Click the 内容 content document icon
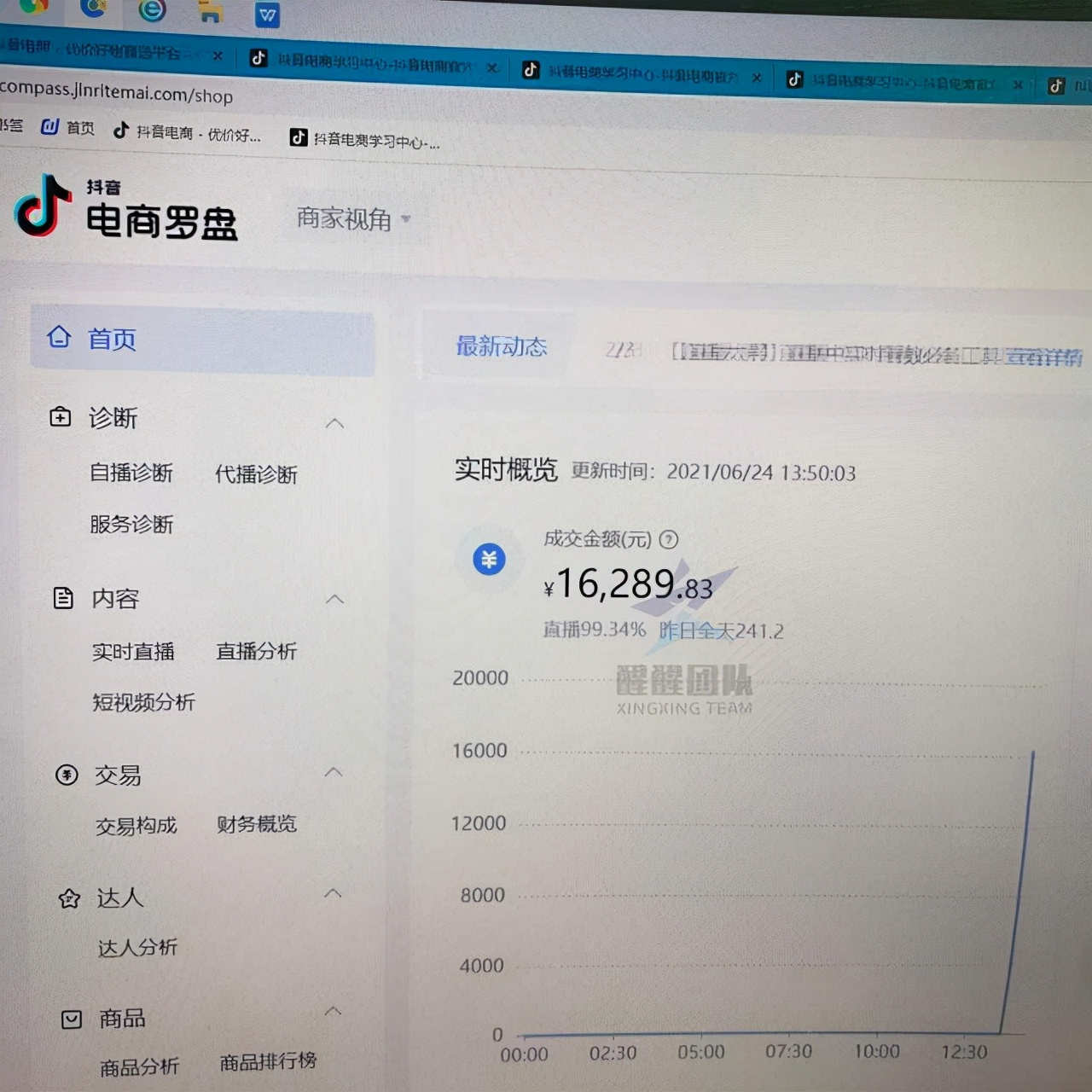1092x1092 pixels. pos(64,598)
